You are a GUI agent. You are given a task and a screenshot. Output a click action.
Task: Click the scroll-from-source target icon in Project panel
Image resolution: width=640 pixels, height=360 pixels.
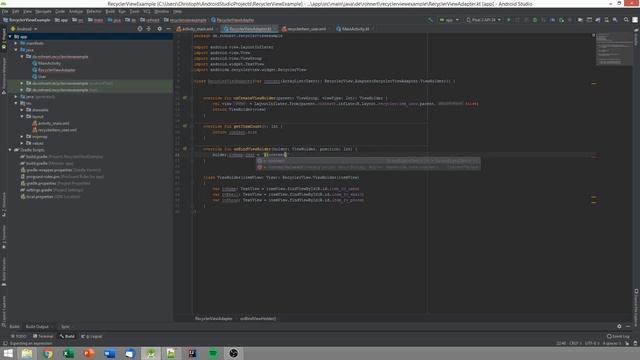[140, 29]
